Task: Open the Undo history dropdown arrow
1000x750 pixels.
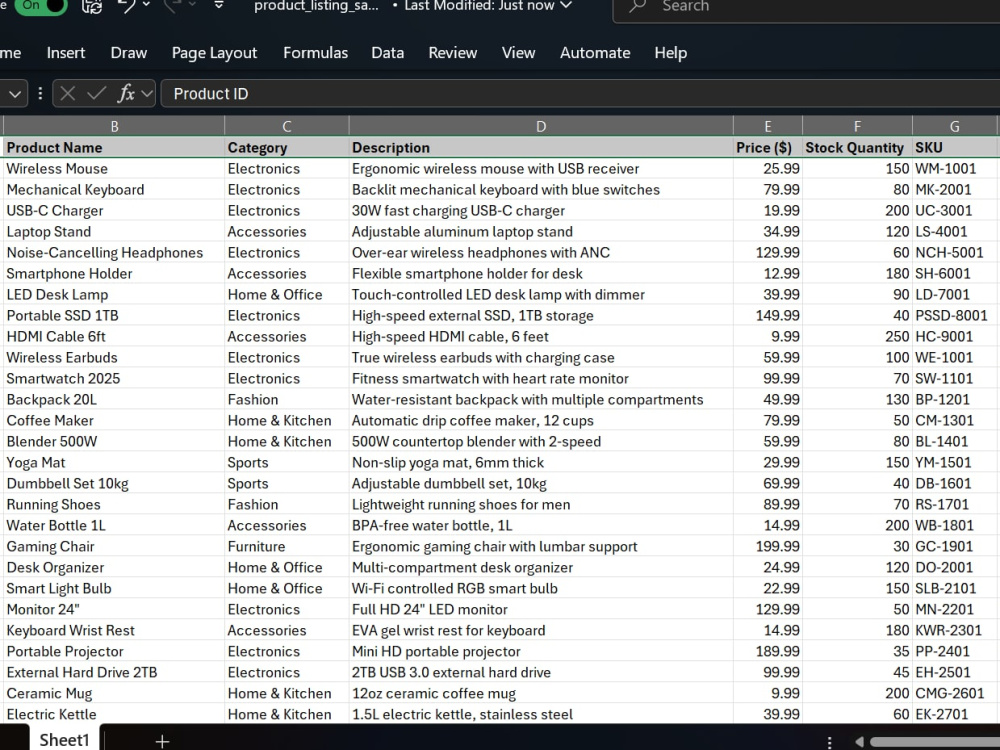Action: click(147, 5)
